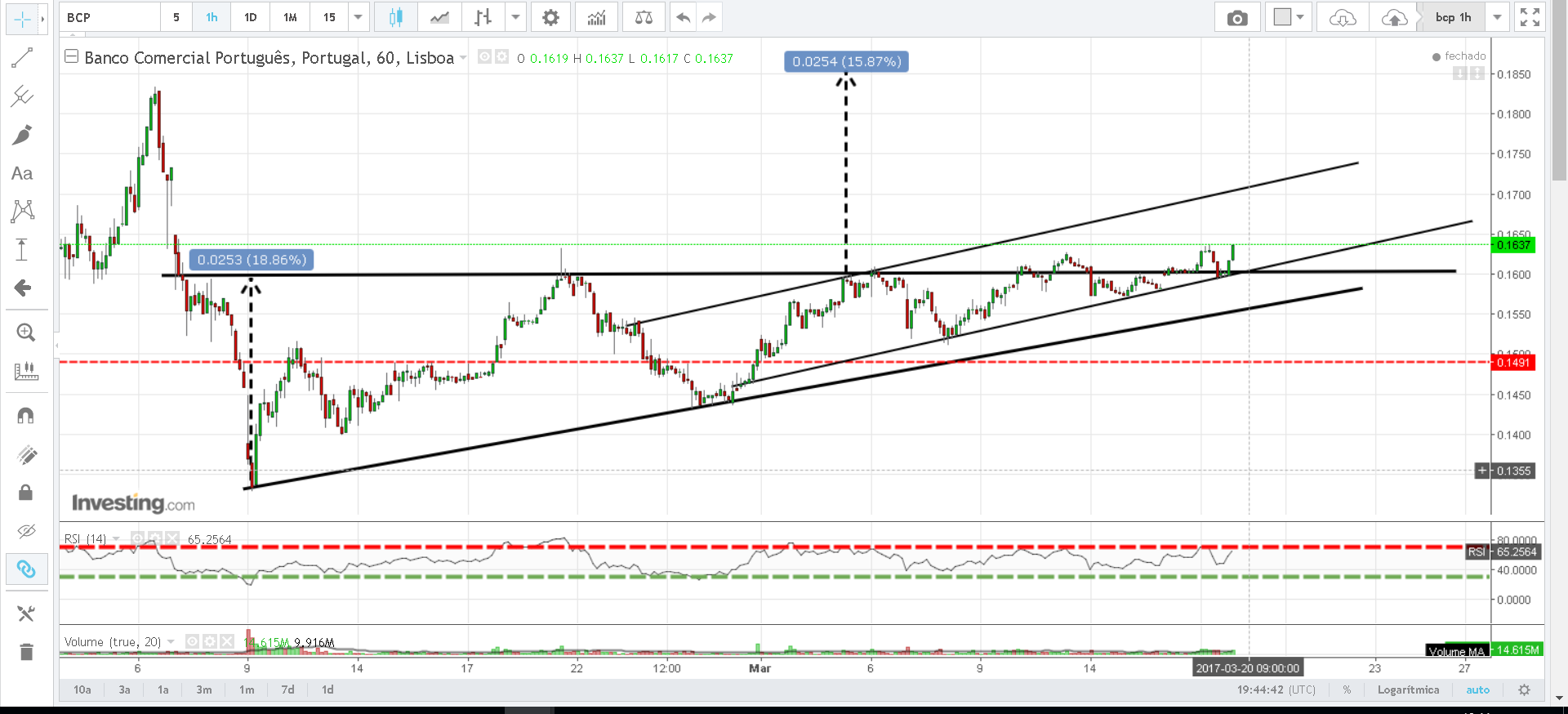Click the compare symbols scale icon
Screen dimensions: 1568x714
point(644,17)
